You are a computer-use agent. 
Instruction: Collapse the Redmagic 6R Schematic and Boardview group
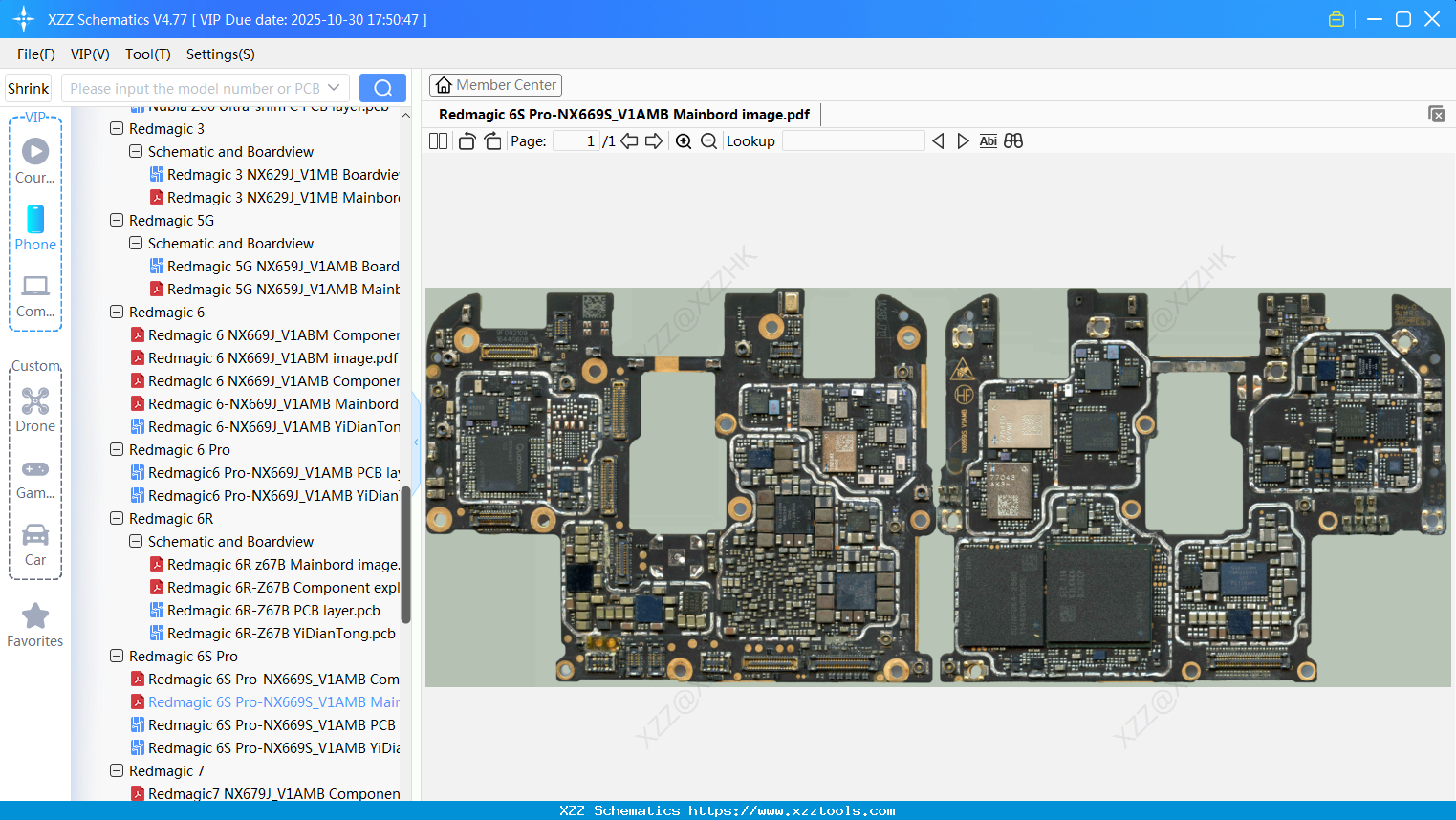(135, 541)
